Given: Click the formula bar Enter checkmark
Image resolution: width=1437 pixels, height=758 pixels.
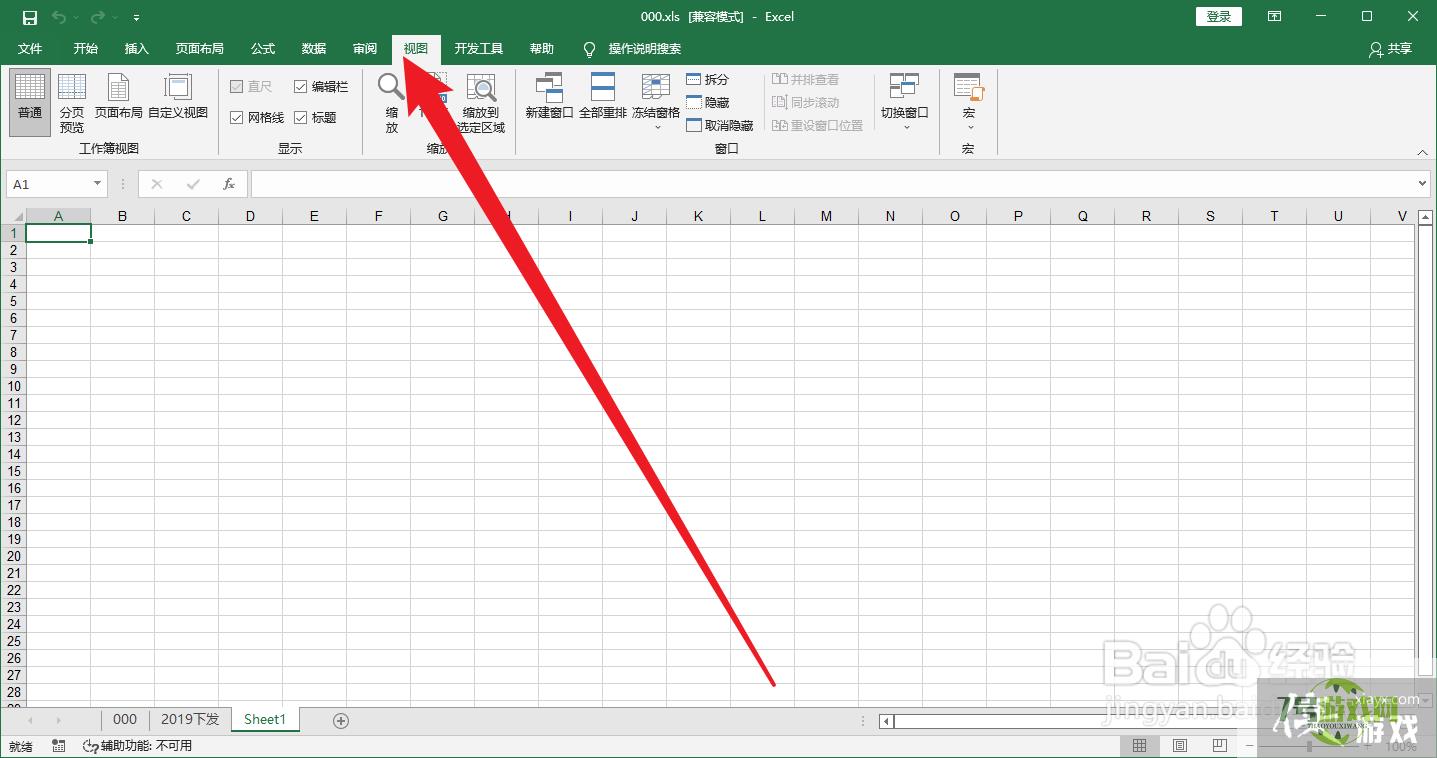Looking at the screenshot, I should tap(193, 184).
